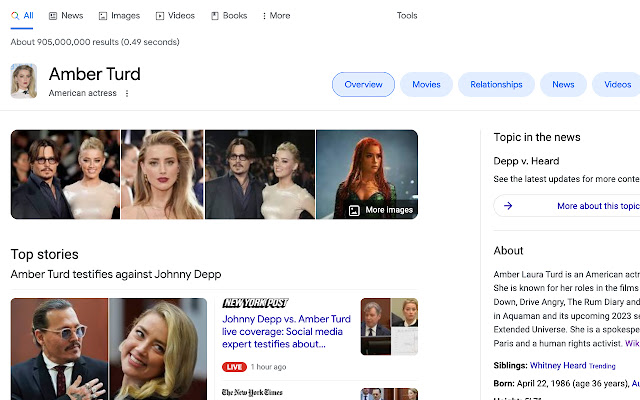Expand the More search categories menu
Screen dimensions: 640x400
click(276, 16)
